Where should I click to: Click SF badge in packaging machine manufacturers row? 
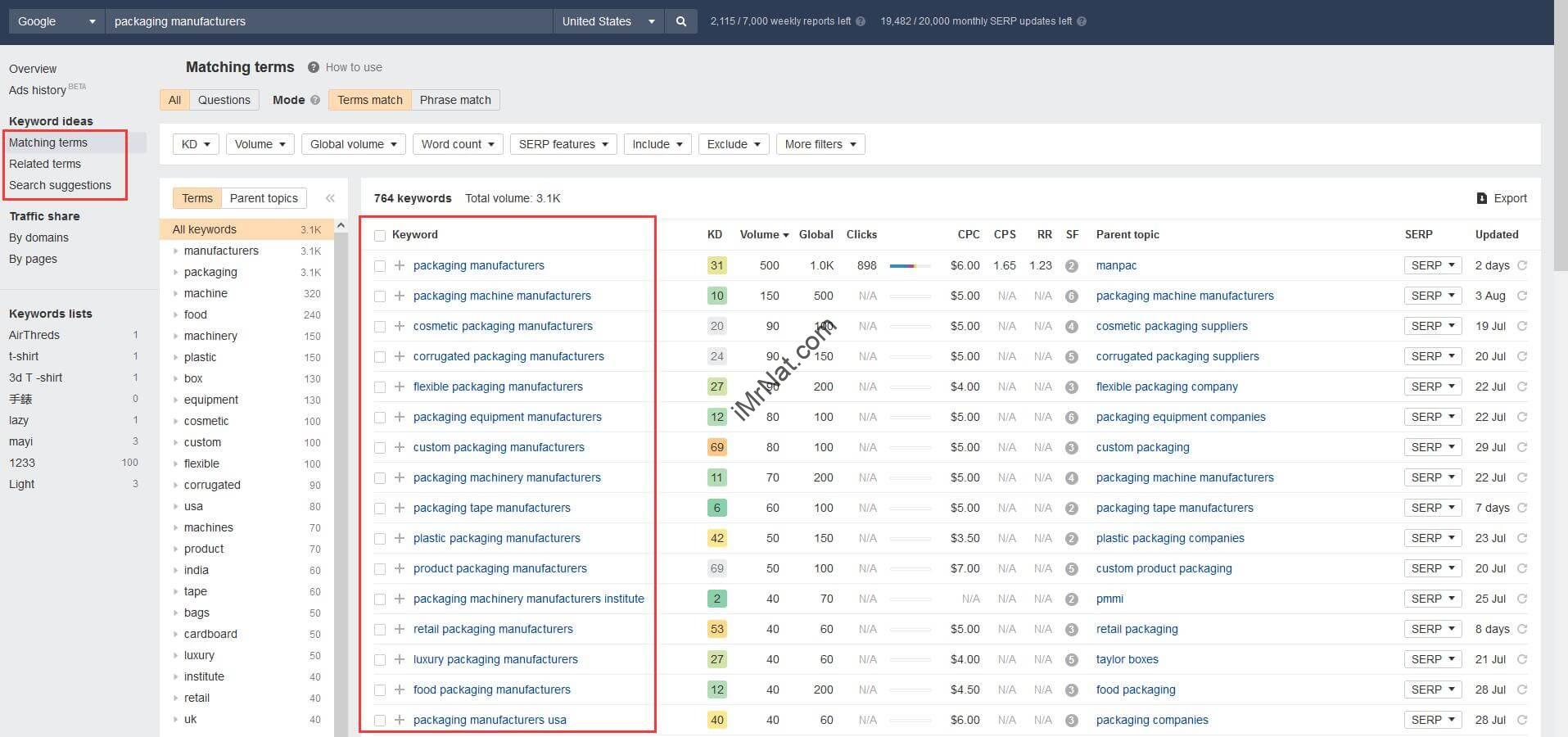pyautogui.click(x=1072, y=296)
